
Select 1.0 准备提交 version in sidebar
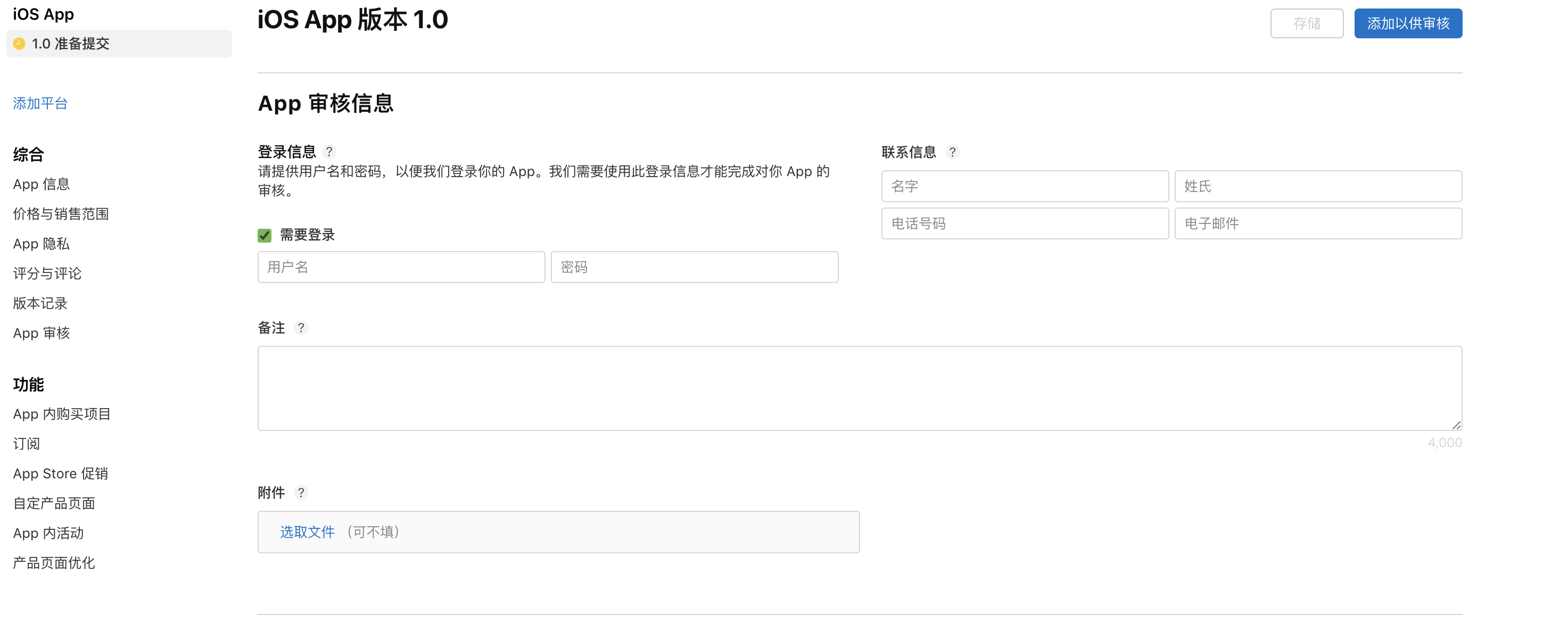tap(119, 44)
